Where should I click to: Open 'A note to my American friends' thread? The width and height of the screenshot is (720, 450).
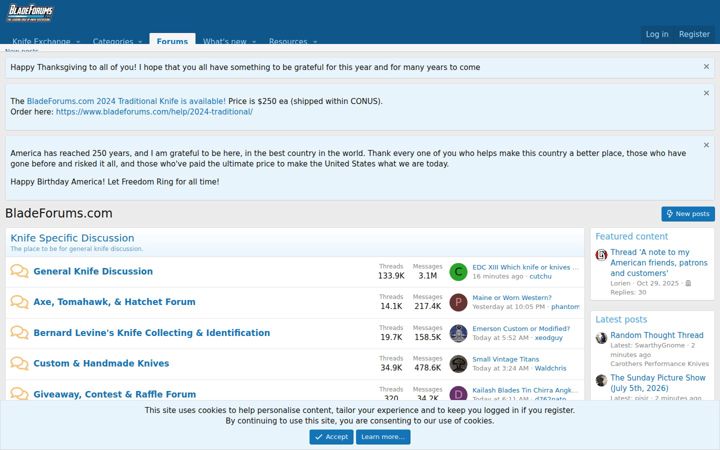[659, 263]
